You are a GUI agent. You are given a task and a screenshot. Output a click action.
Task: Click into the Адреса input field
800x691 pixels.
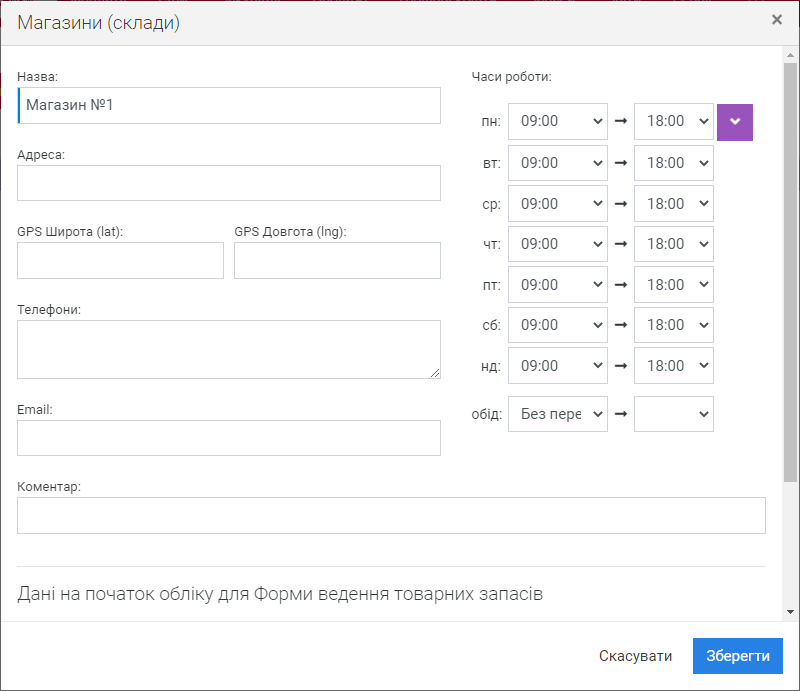pyautogui.click(x=229, y=183)
